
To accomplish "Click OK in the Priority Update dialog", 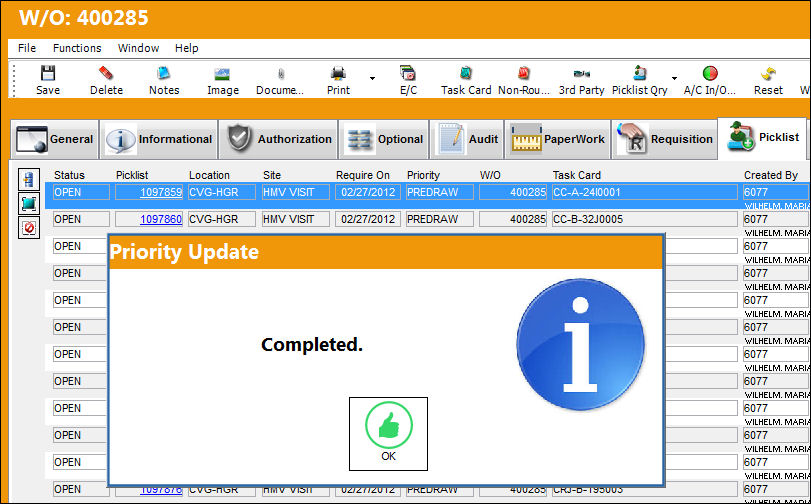I will pyautogui.click(x=388, y=434).
